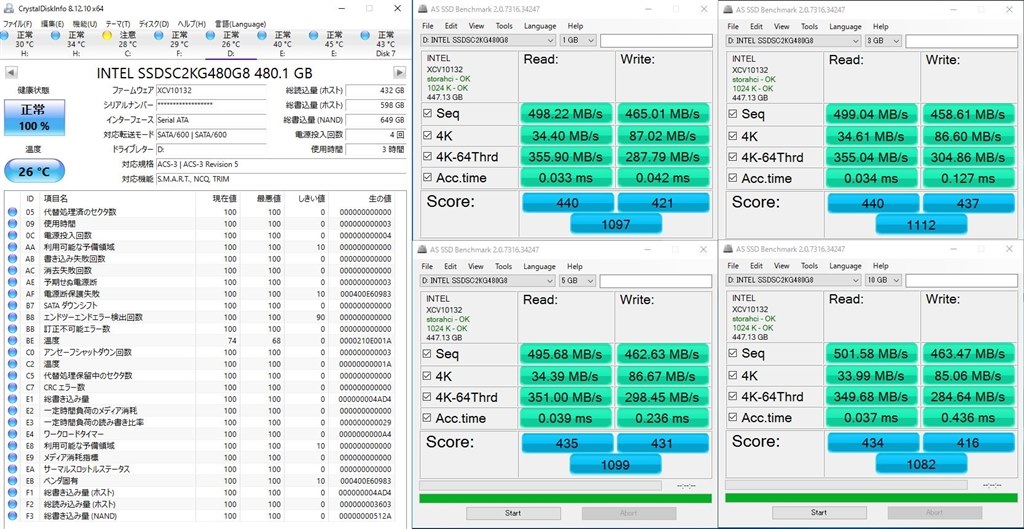Image resolution: width=1024 pixels, height=529 pixels.
Task: Open drive selector in the 1 GB AS SSD window
Action: pos(488,40)
